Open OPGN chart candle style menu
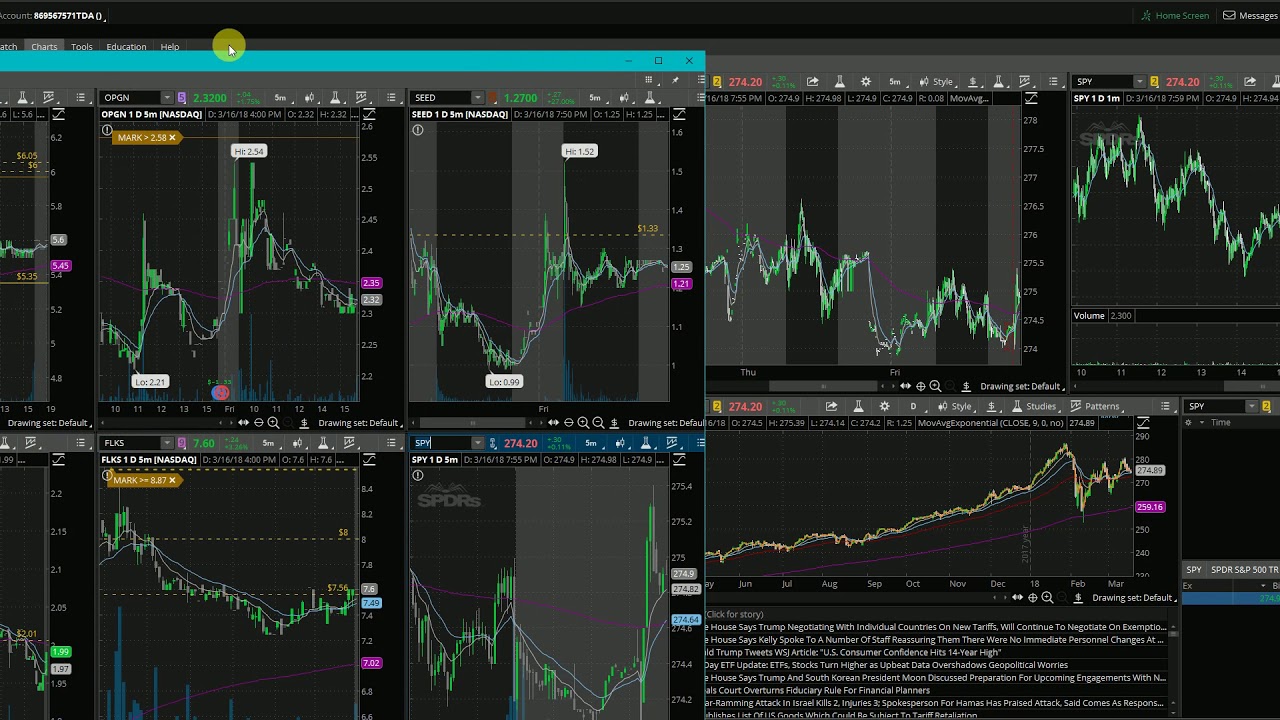The height and width of the screenshot is (720, 1280). click(x=311, y=98)
